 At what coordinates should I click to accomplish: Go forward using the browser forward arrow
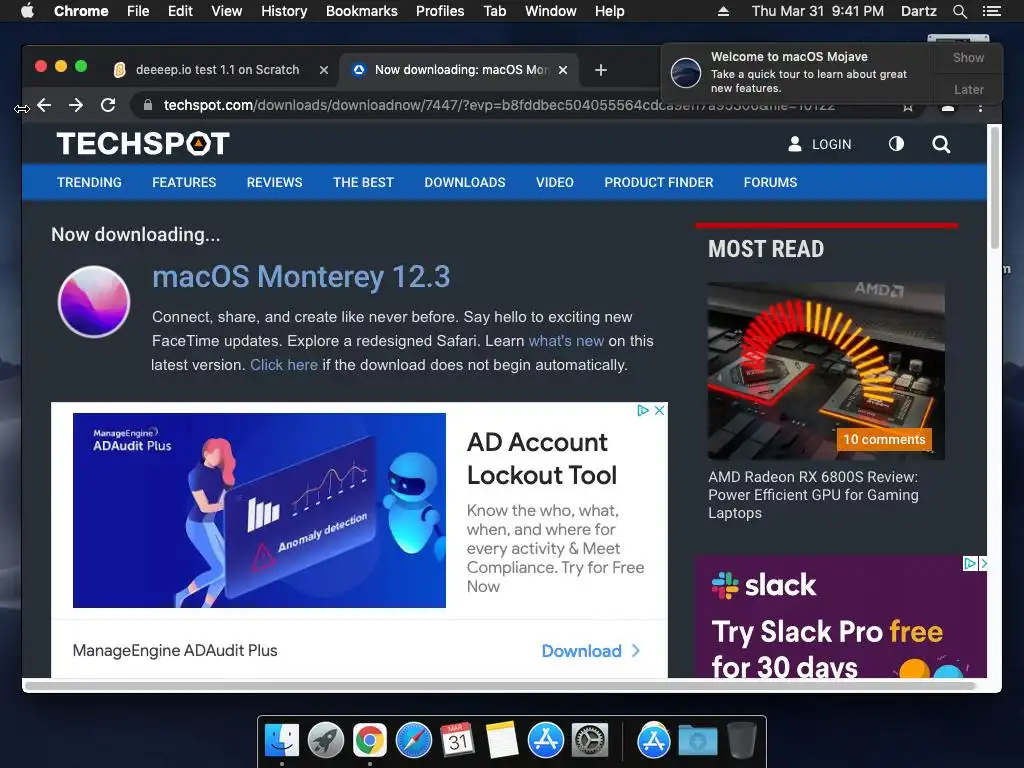(76, 105)
